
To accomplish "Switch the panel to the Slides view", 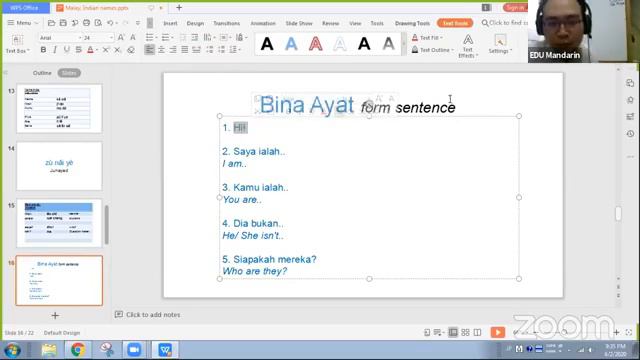I will [69, 73].
